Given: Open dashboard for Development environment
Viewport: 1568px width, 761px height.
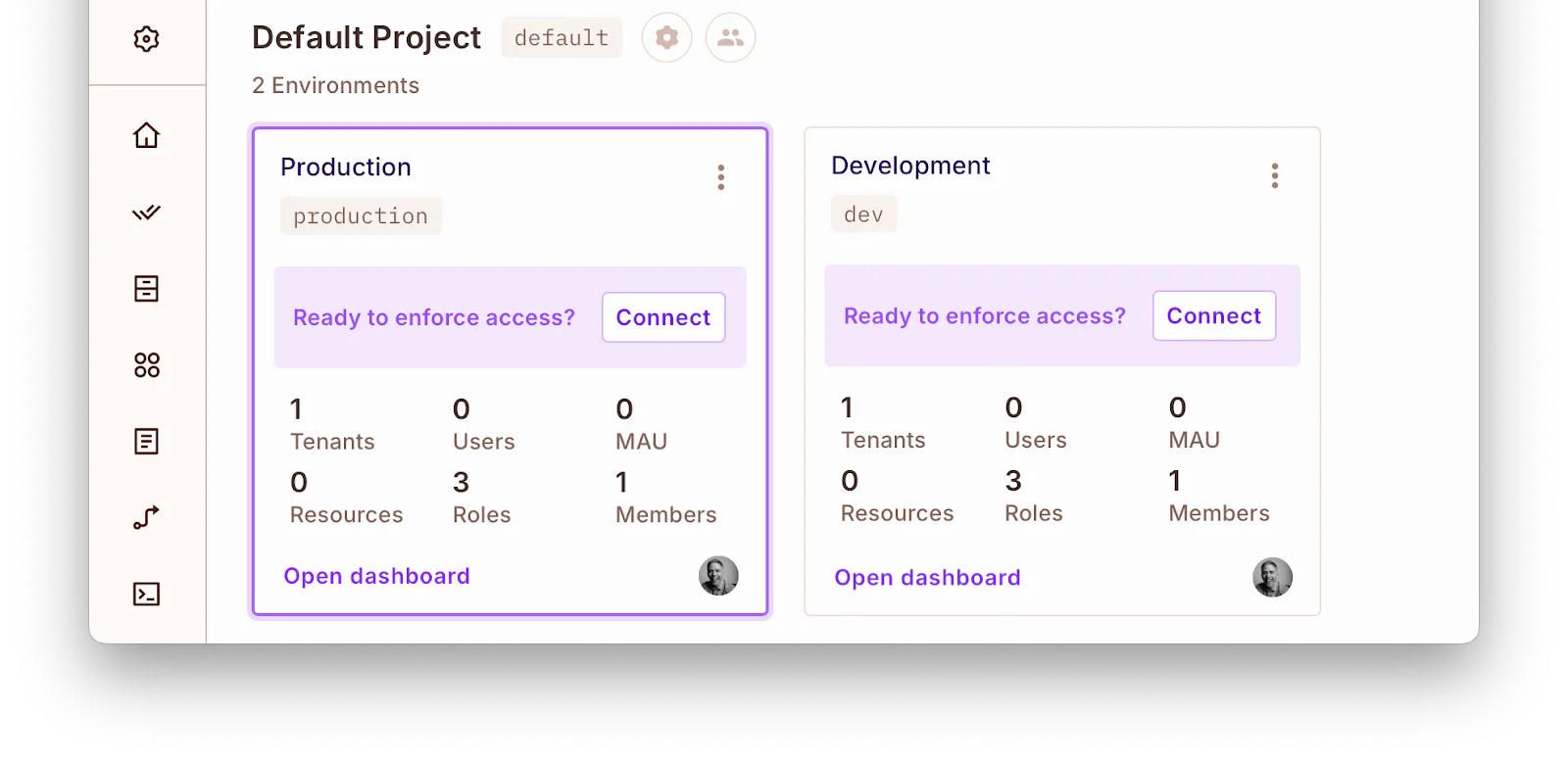Looking at the screenshot, I should (927, 578).
